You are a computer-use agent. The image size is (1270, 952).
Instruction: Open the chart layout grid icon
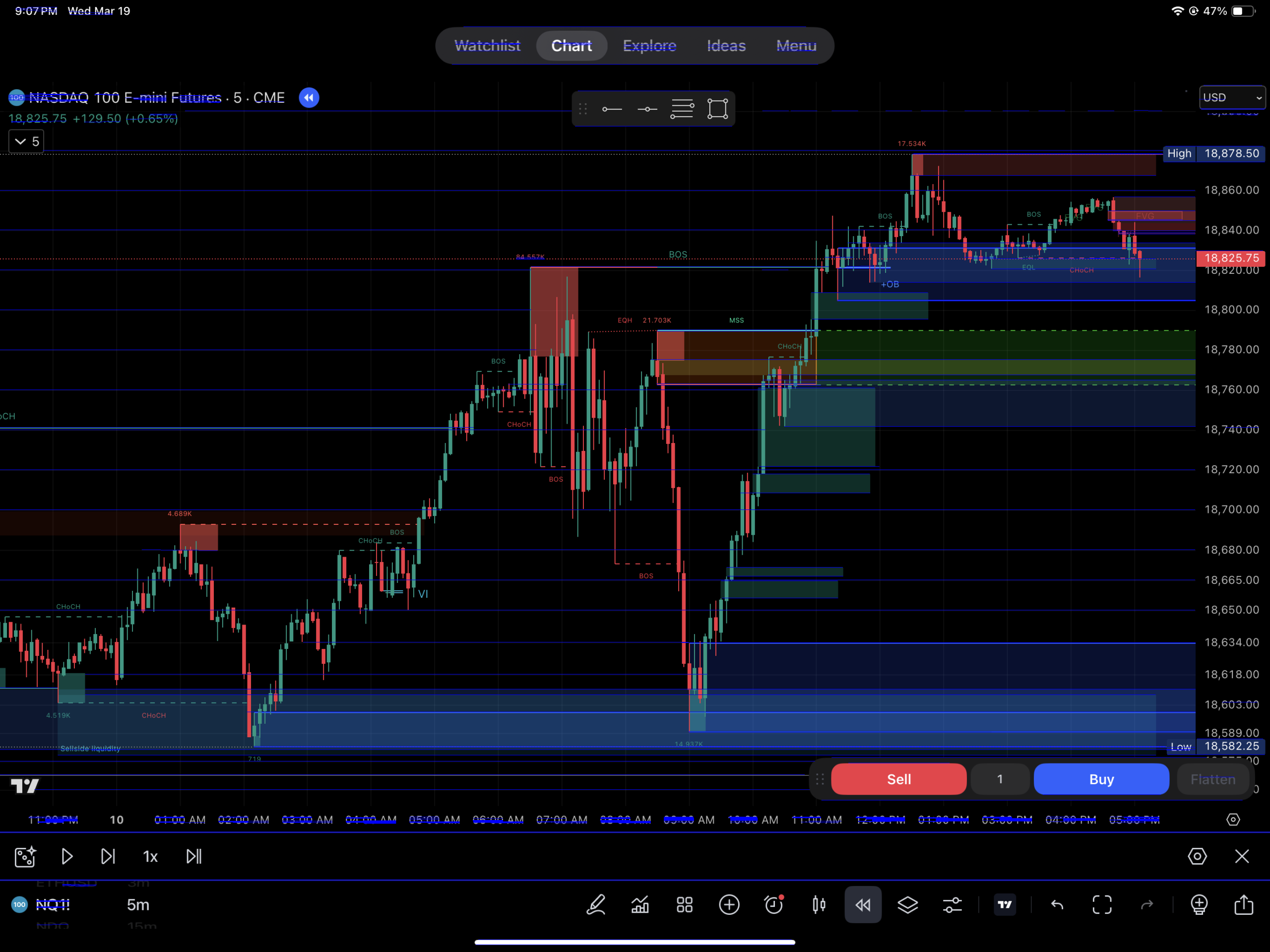(x=685, y=905)
